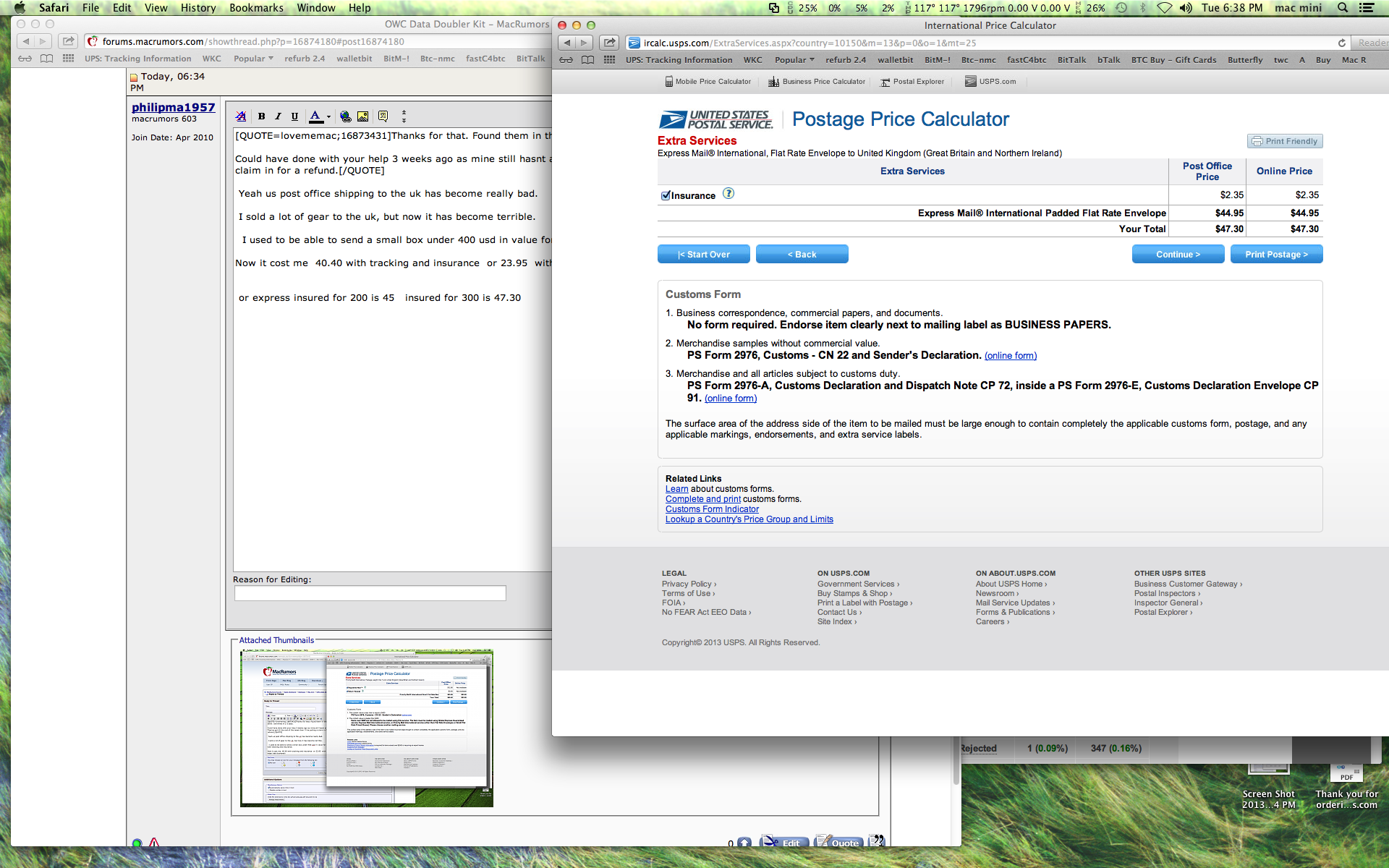Open attached screenshot thumbnail
This screenshot has height=868, width=1389.
(367, 728)
